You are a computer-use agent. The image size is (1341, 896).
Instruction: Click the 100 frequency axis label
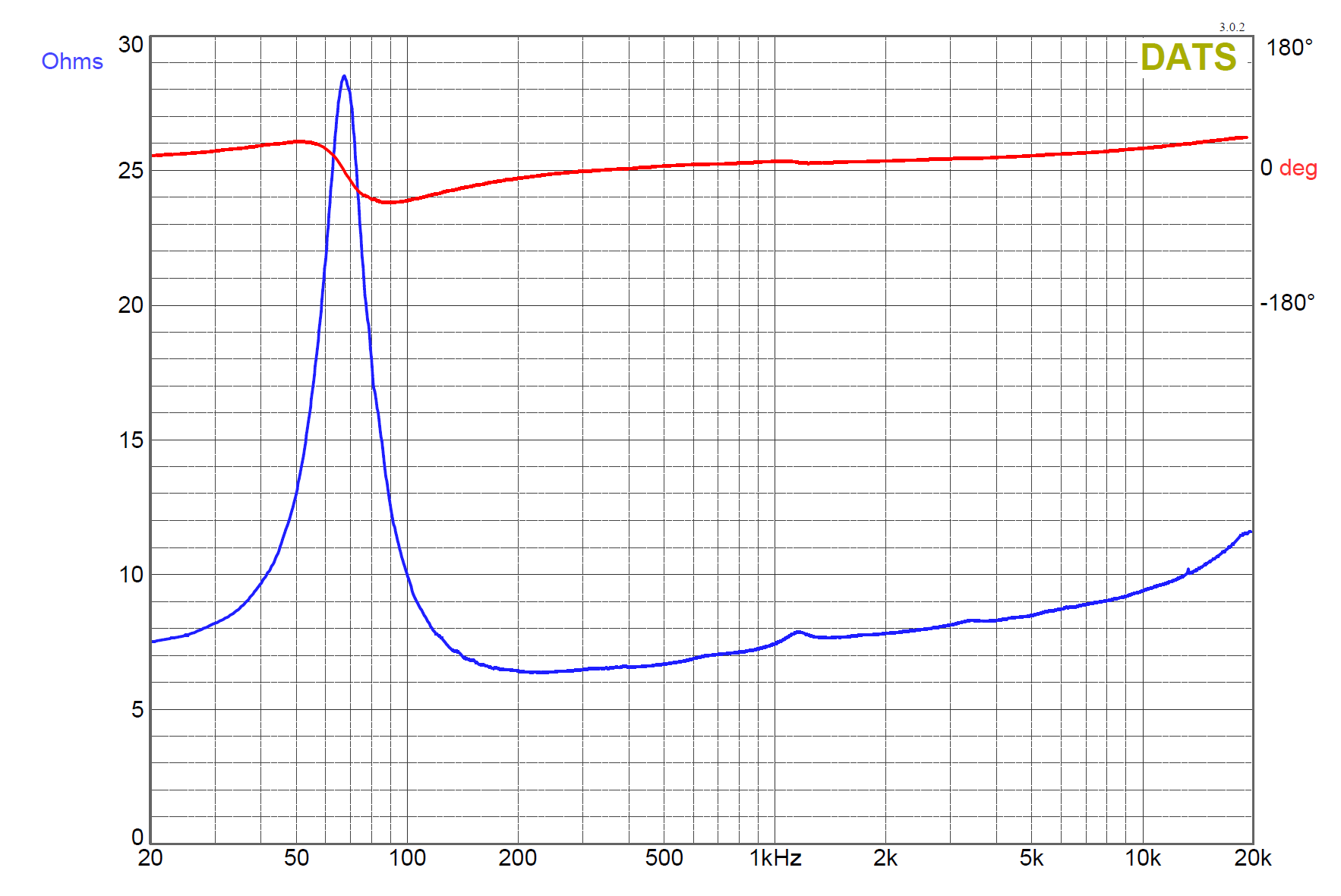(x=407, y=858)
